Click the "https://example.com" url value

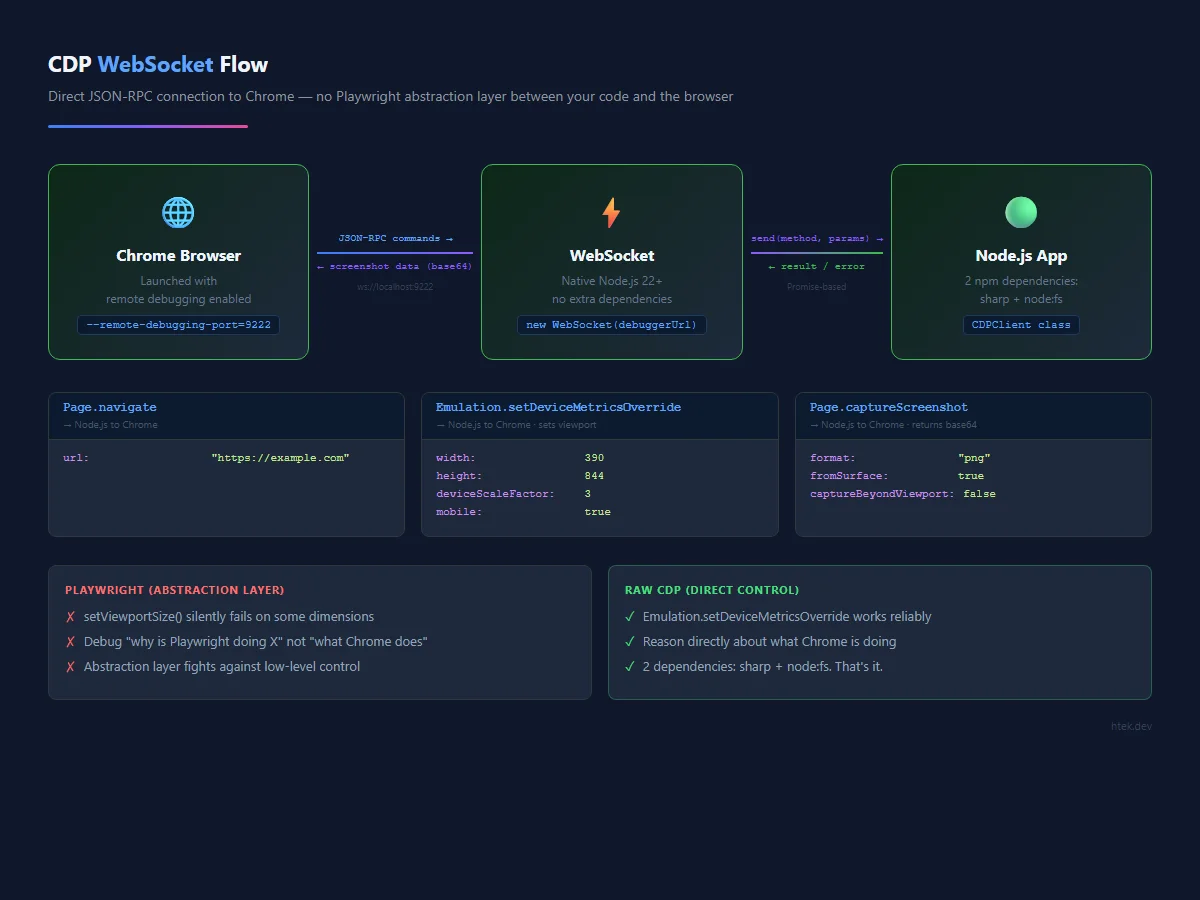pyautogui.click(x=280, y=458)
